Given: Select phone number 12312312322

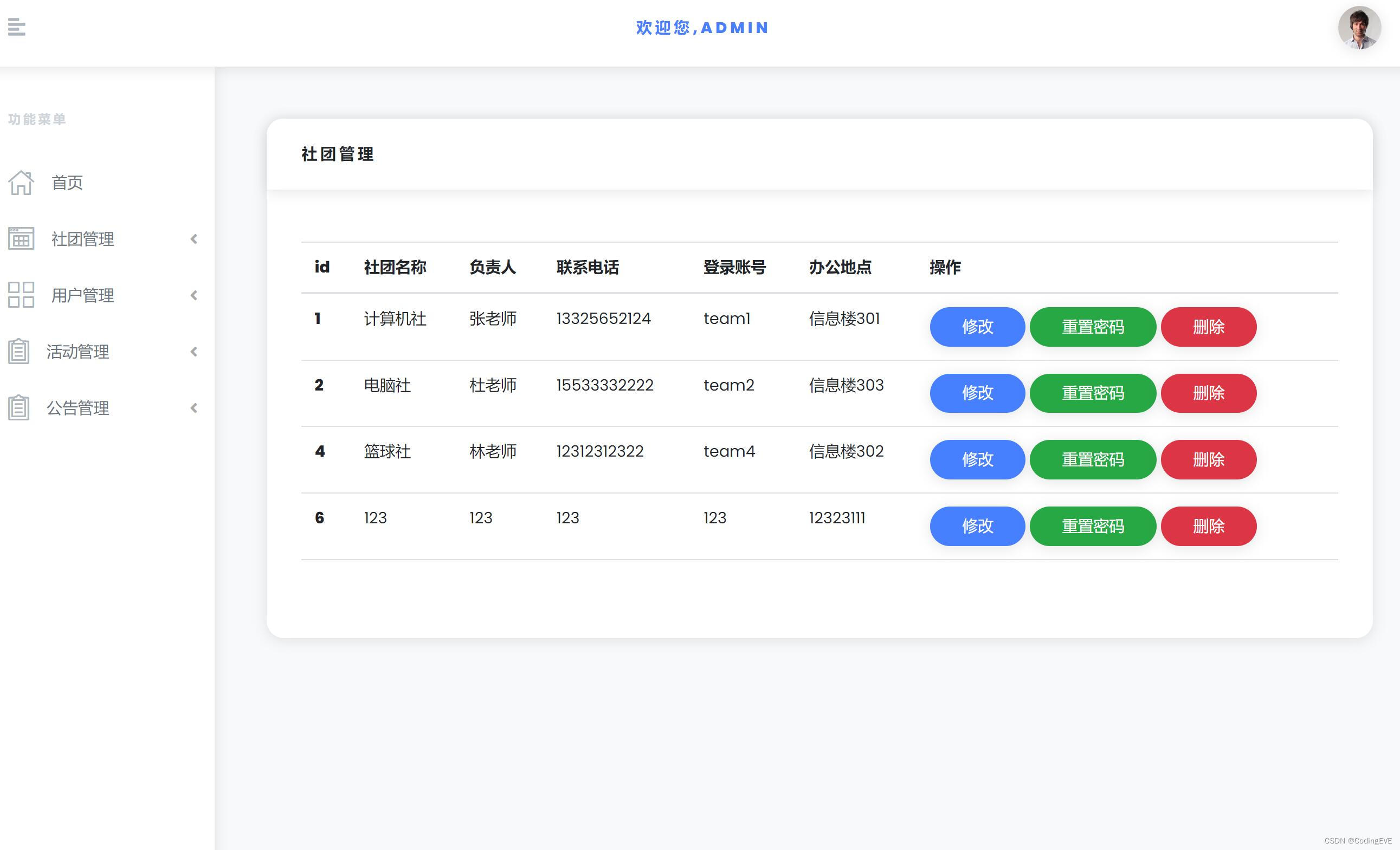Looking at the screenshot, I should 600,451.
